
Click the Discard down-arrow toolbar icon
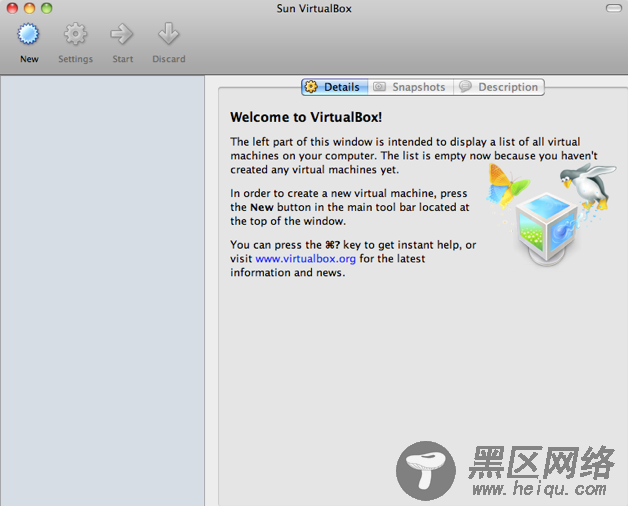coord(168,34)
